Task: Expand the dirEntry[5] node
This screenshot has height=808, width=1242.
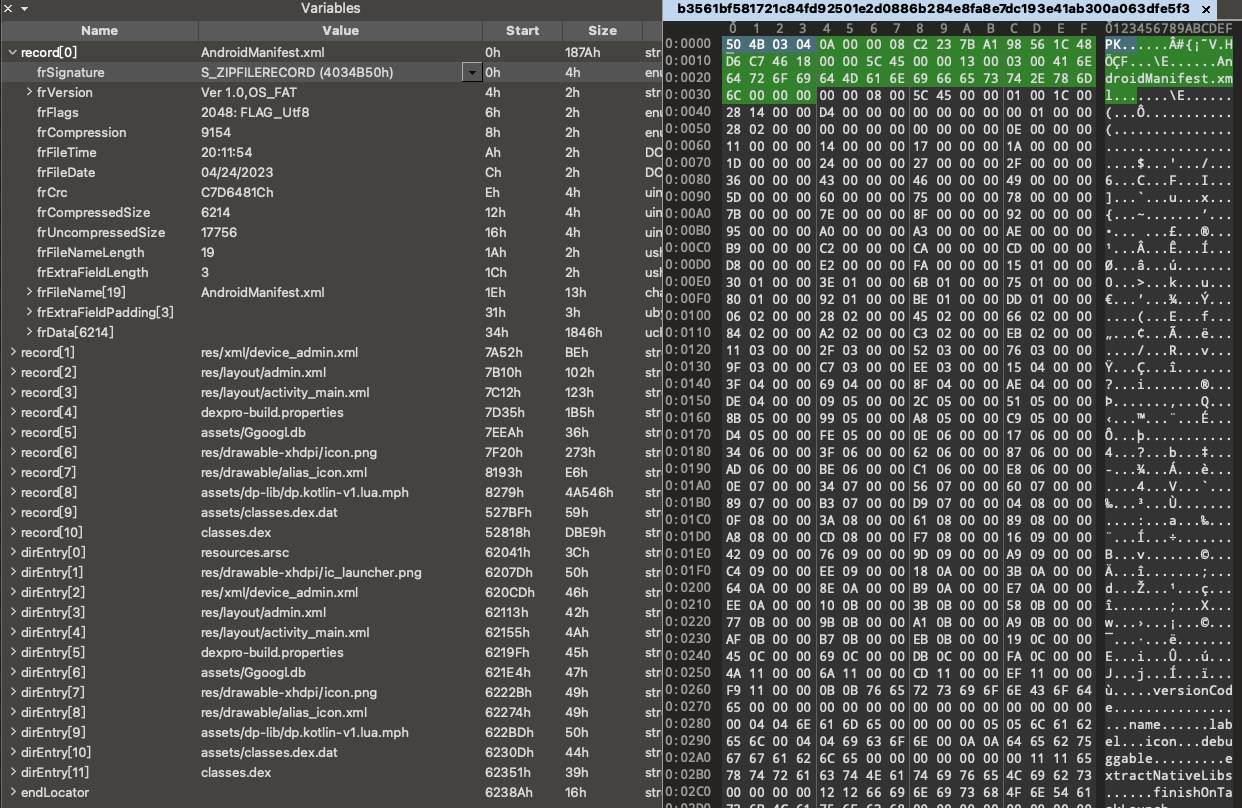Action: 12,652
